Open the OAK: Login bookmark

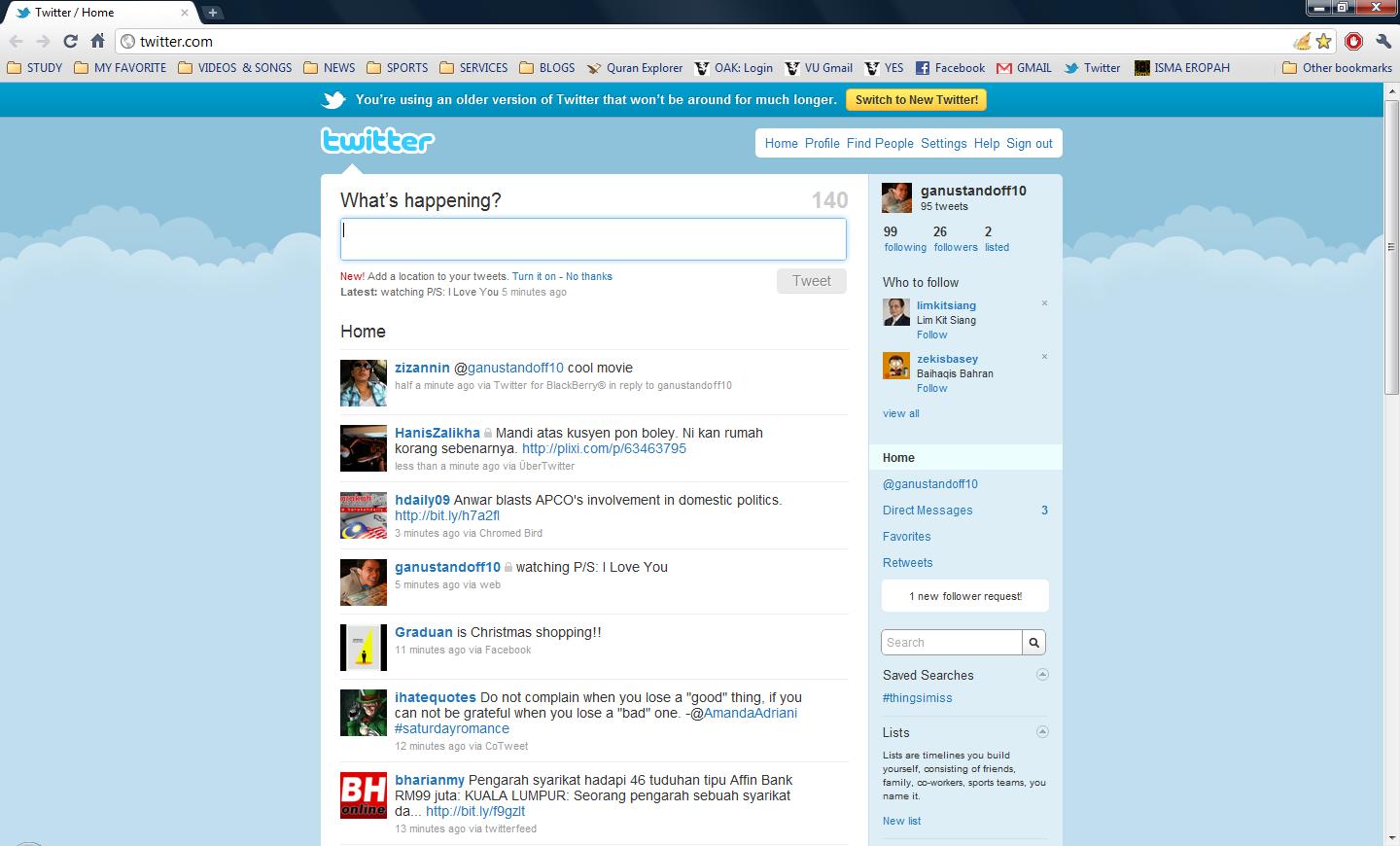point(734,68)
